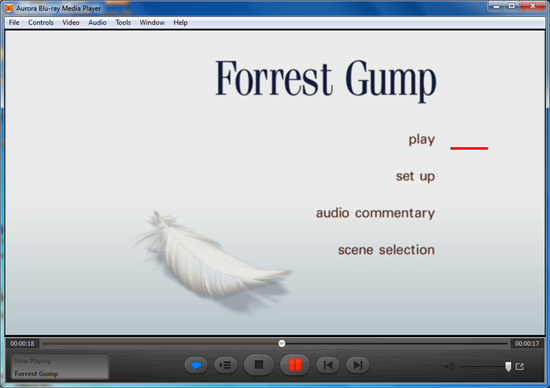Mute audio via the speaker icon
Screen dimensions: 550x388
click(x=449, y=367)
